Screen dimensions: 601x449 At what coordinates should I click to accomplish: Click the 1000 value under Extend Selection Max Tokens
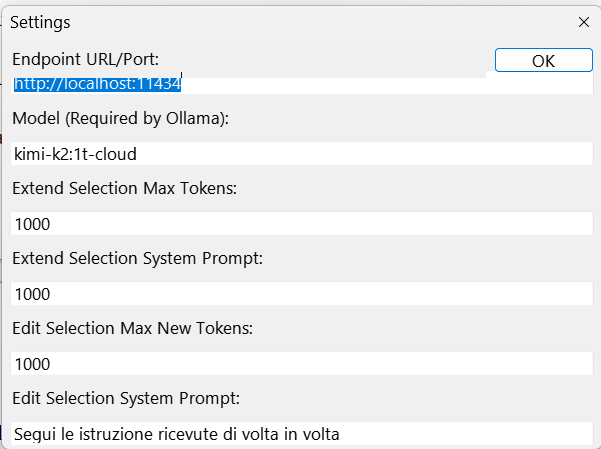point(32,224)
